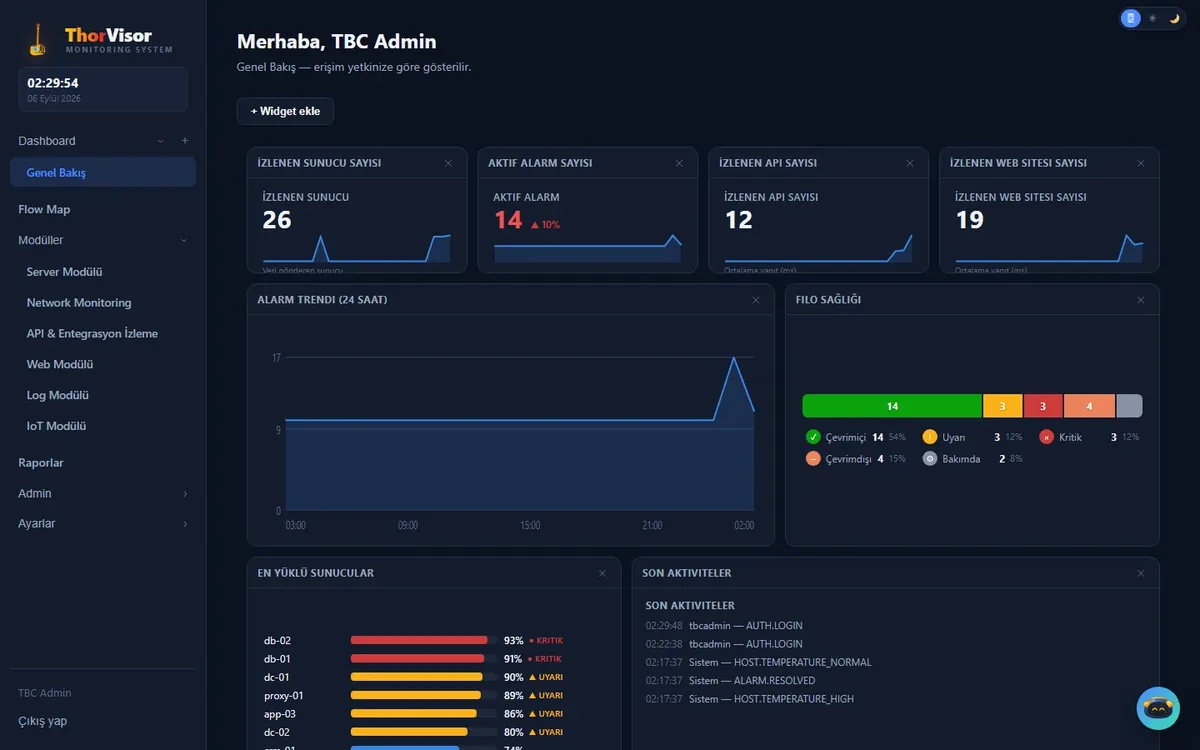1200x750 pixels.
Task: Close the Aktif Alarm Sayısı widget
Action: tap(679, 163)
